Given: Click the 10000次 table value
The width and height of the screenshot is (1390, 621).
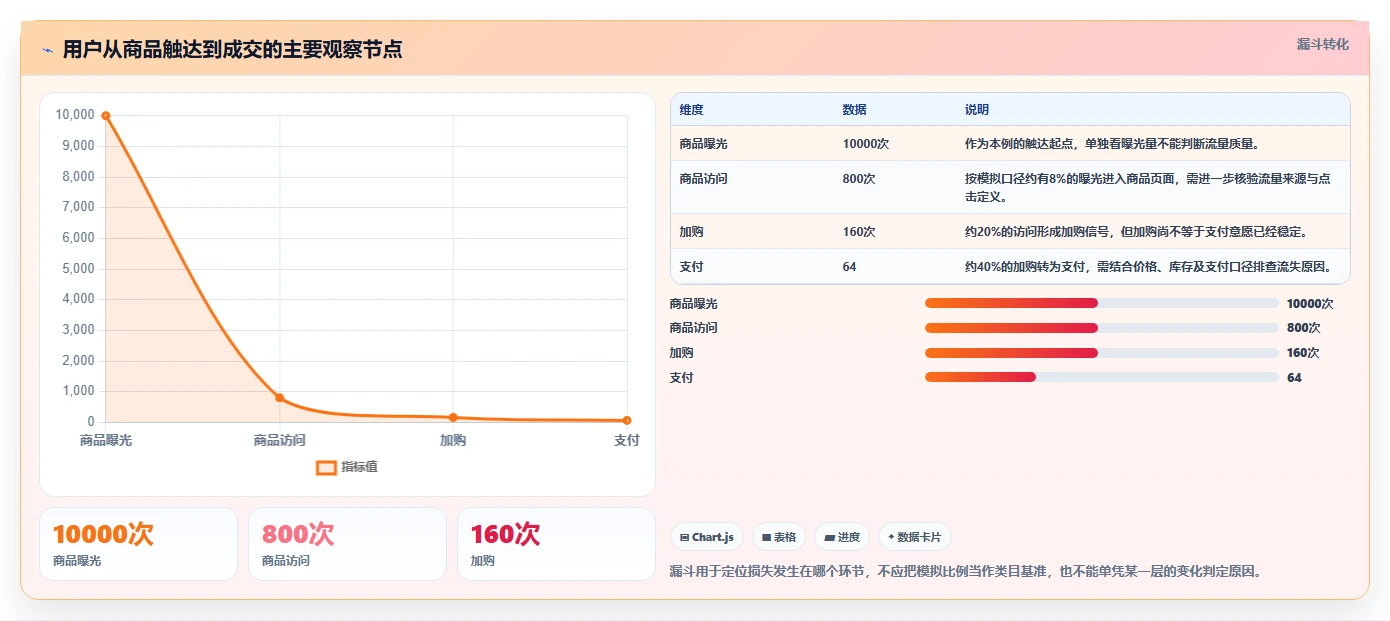Looking at the screenshot, I should point(865,144).
